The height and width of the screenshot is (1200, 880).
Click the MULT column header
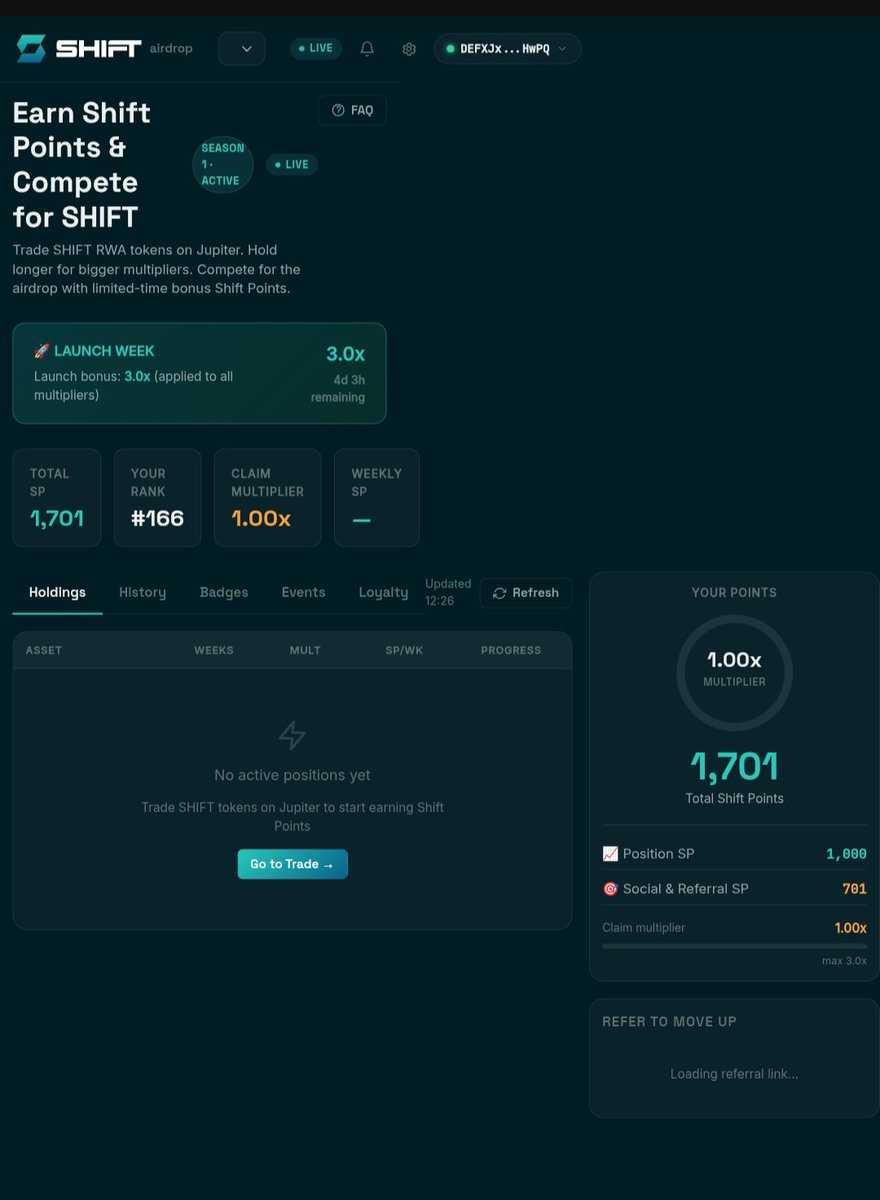point(305,650)
